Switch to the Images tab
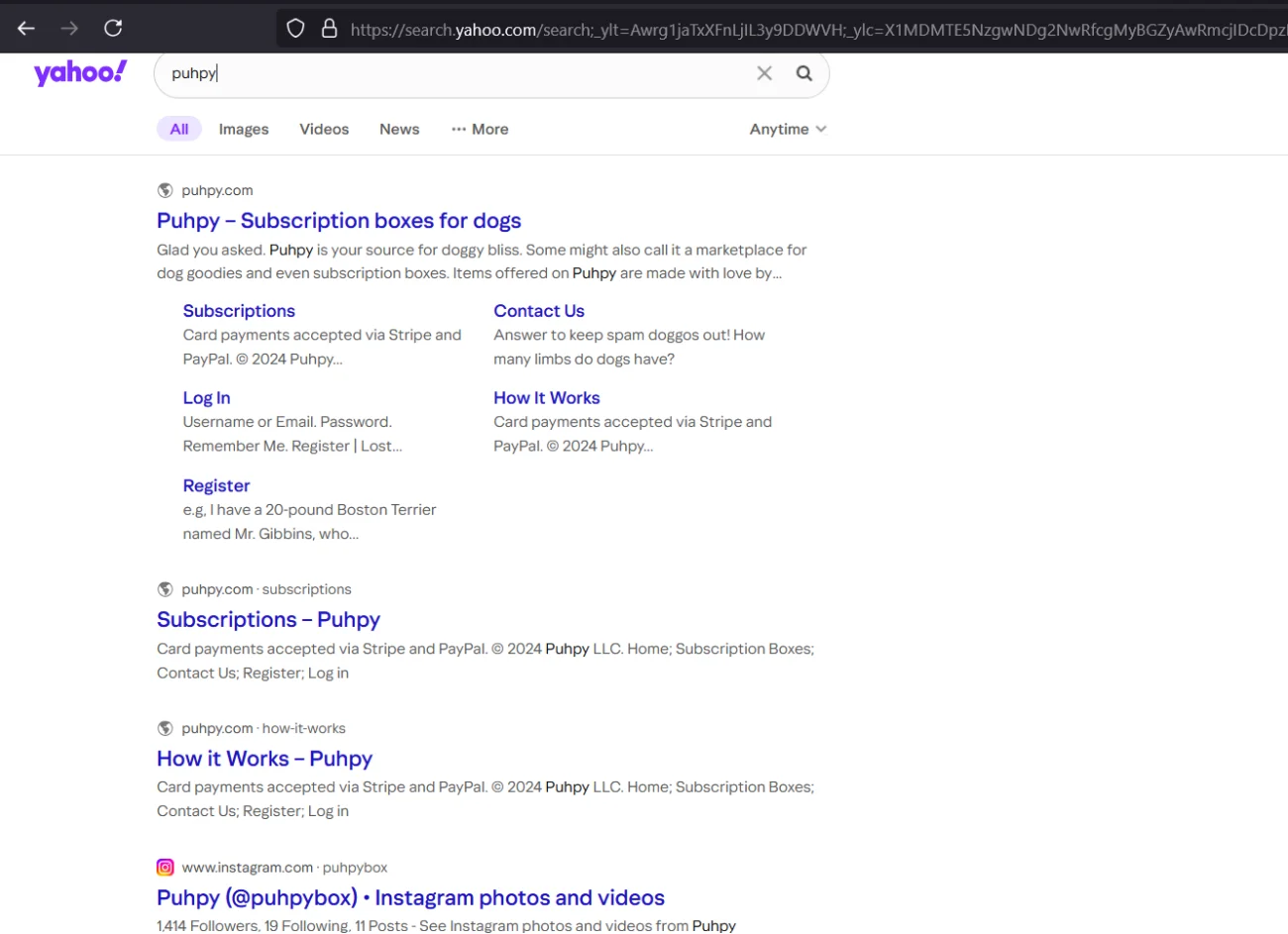 point(244,129)
